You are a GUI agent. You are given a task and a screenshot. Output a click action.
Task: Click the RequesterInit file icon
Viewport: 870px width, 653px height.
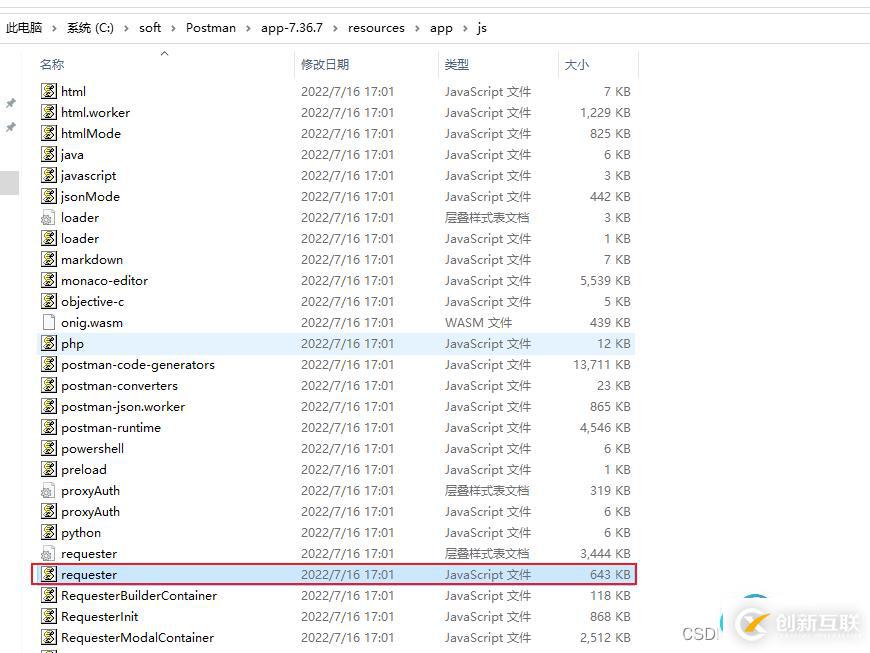tap(49, 616)
